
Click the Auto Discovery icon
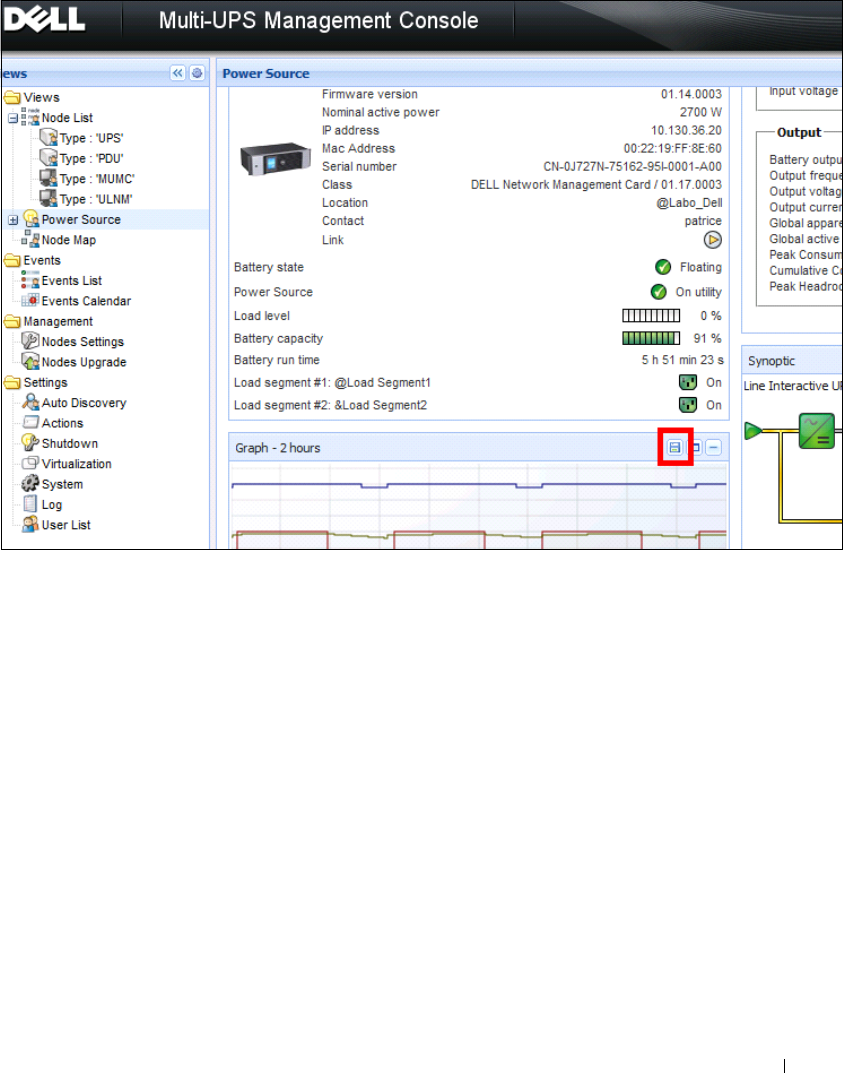[30, 402]
